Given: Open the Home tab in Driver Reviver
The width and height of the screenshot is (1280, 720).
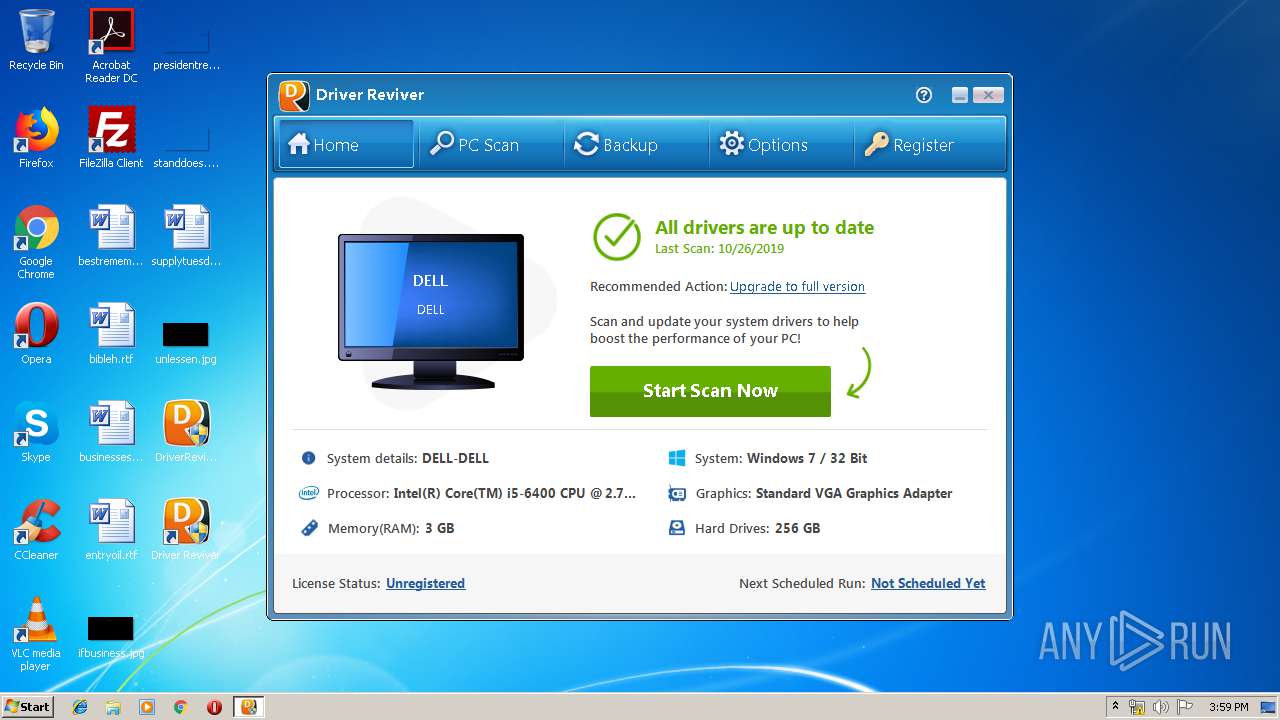Looking at the screenshot, I should click(345, 144).
